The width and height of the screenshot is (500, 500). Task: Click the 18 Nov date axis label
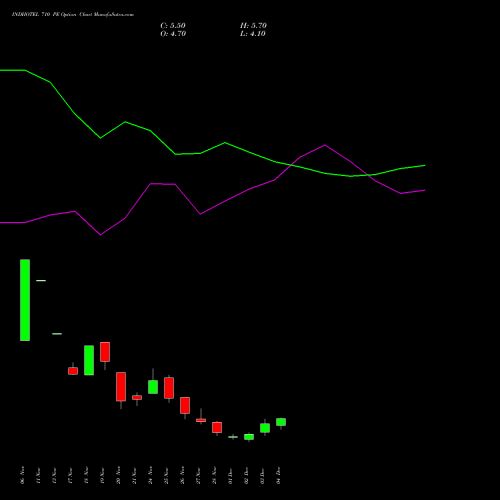pyautogui.click(x=86, y=475)
